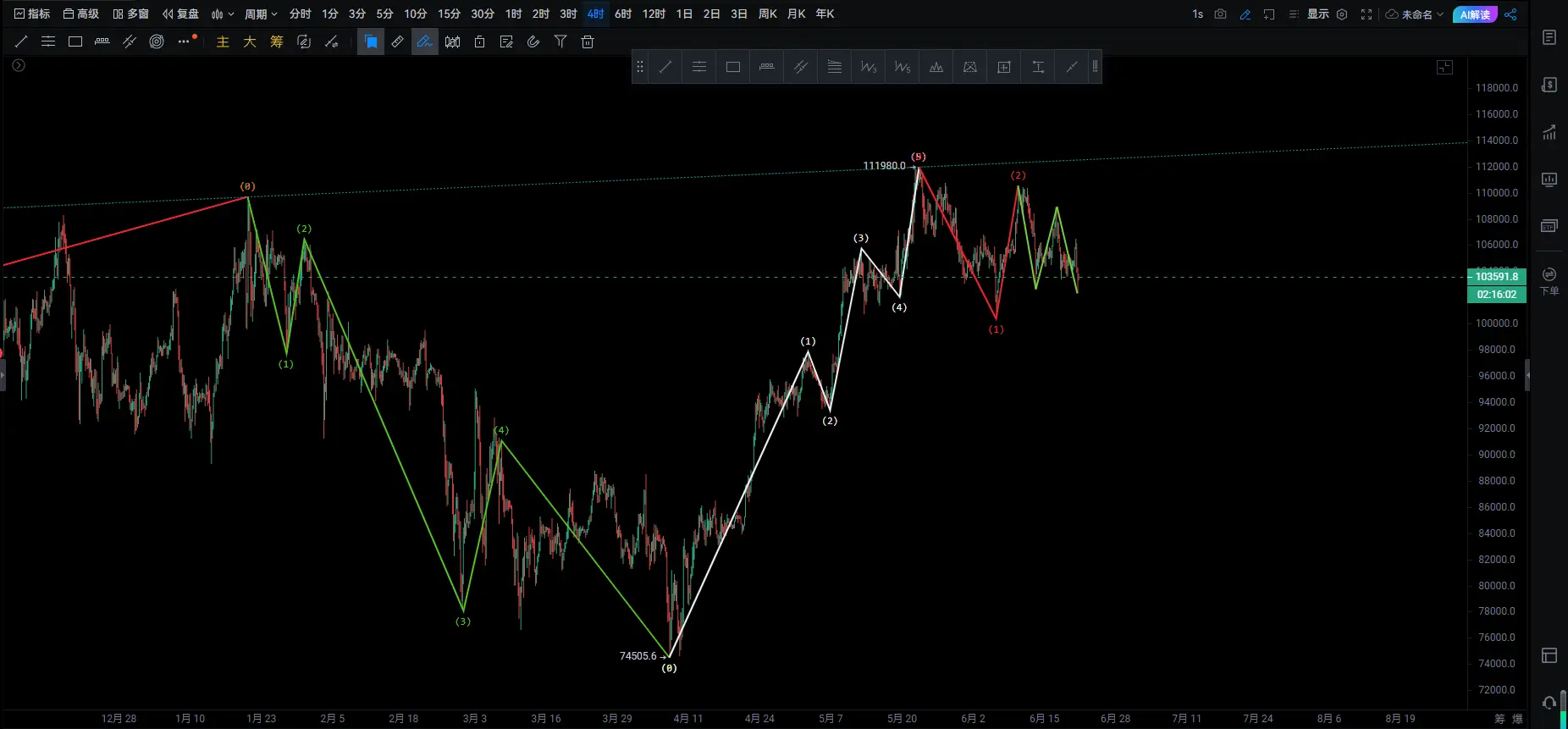
Task: Switch to 分时 timeframe
Action: (x=300, y=14)
